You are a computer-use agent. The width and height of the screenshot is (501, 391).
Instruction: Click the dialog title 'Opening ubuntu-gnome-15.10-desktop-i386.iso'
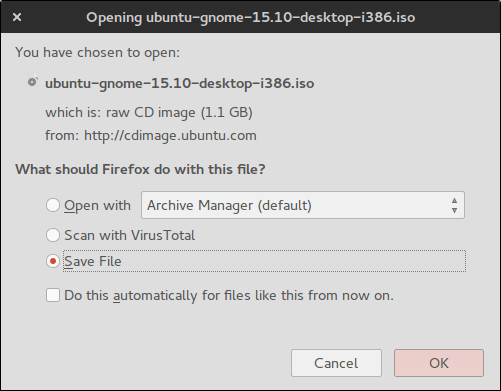pos(251,17)
